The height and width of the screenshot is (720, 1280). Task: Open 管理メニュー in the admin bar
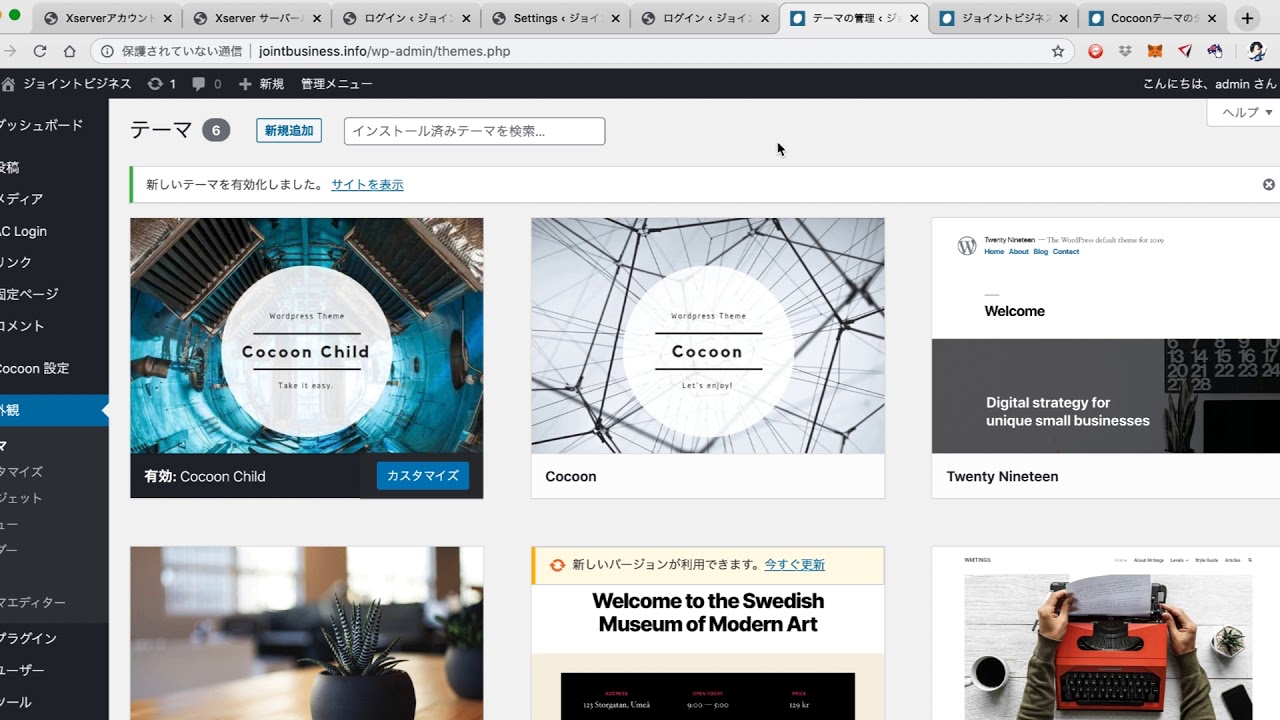click(336, 84)
